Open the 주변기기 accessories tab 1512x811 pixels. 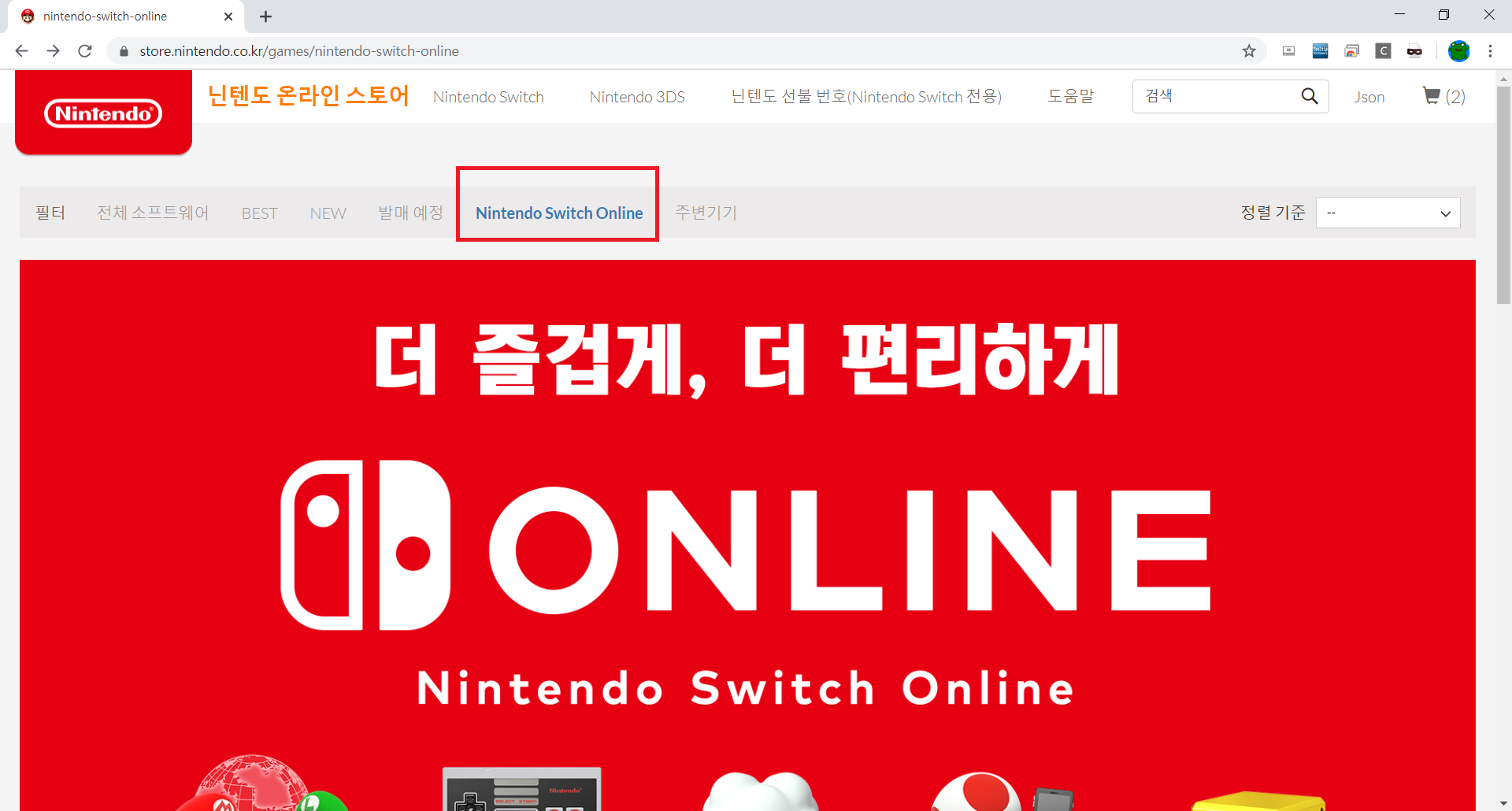[706, 213]
